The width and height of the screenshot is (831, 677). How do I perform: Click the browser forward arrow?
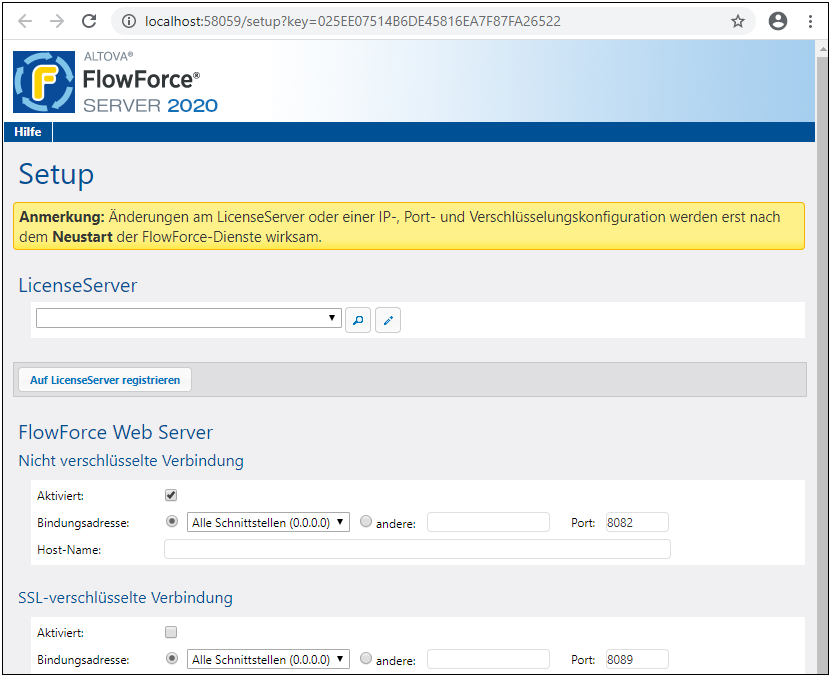click(57, 21)
